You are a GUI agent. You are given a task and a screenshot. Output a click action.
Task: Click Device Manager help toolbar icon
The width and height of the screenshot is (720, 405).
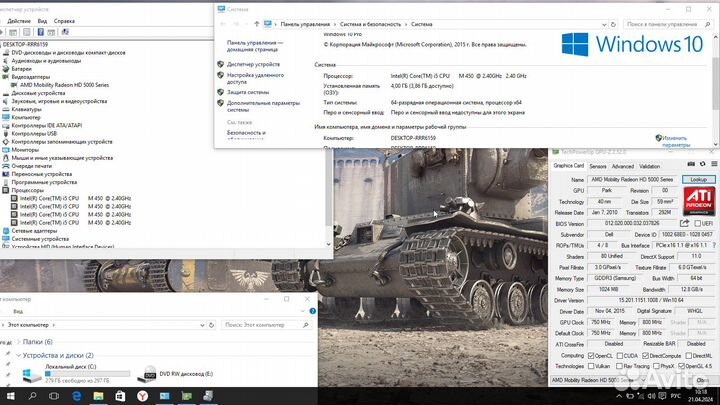pos(40,32)
